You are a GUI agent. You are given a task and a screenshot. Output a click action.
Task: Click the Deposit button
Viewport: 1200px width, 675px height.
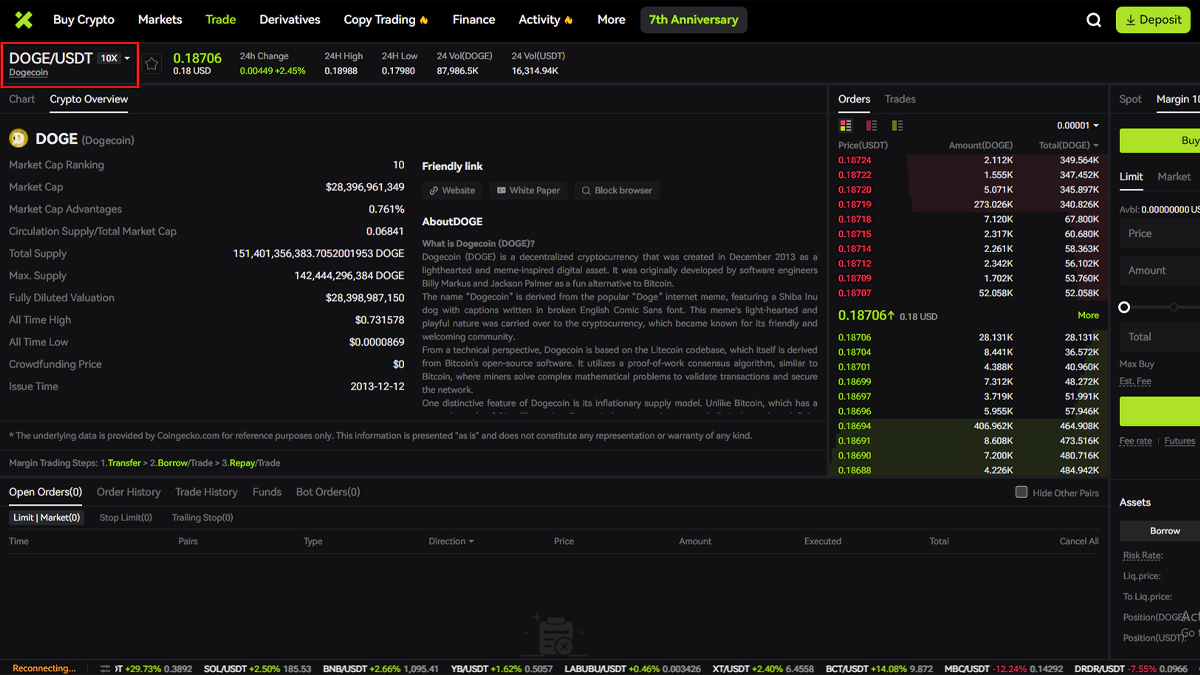[1152, 20]
